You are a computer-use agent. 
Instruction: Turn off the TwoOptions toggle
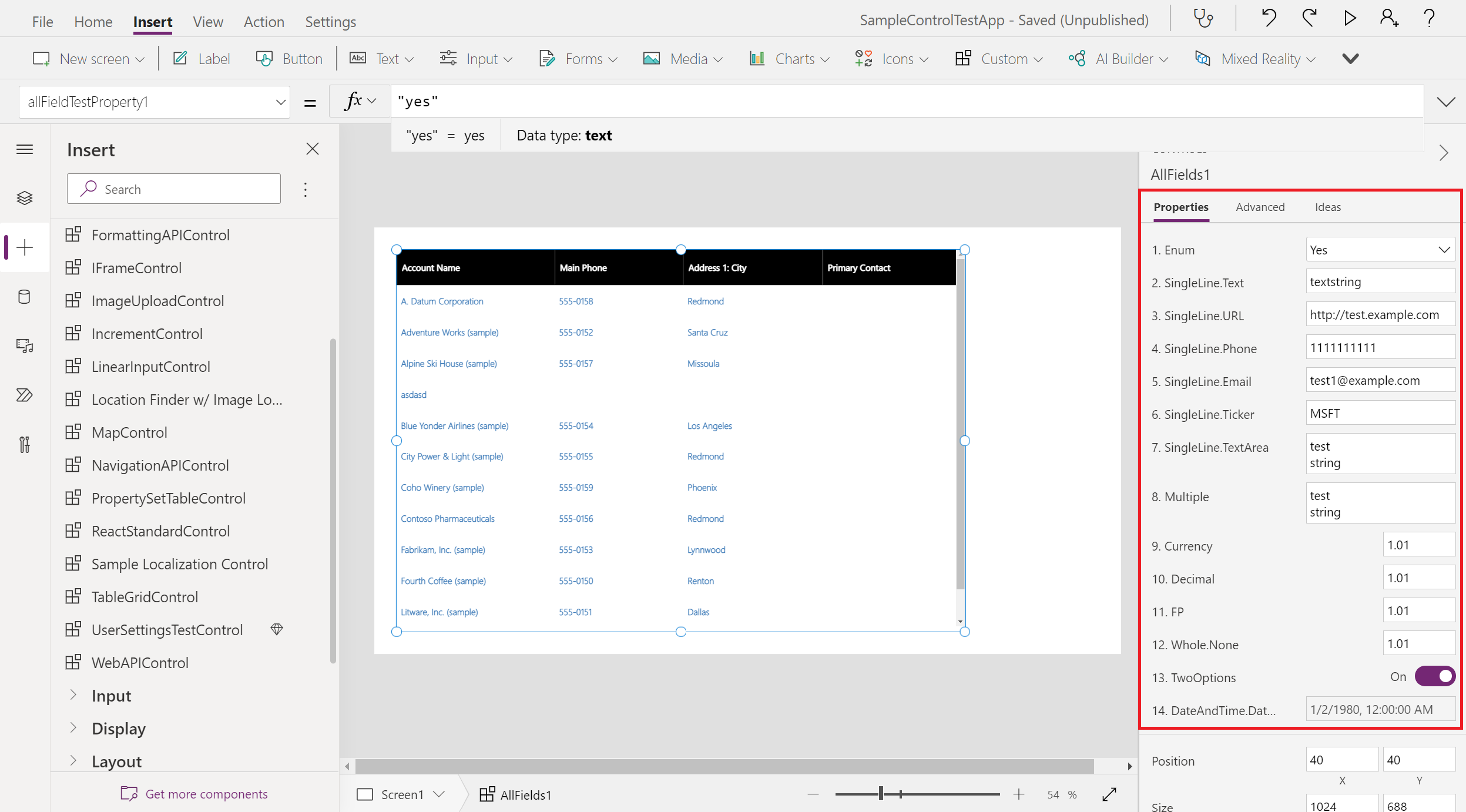pos(1434,676)
